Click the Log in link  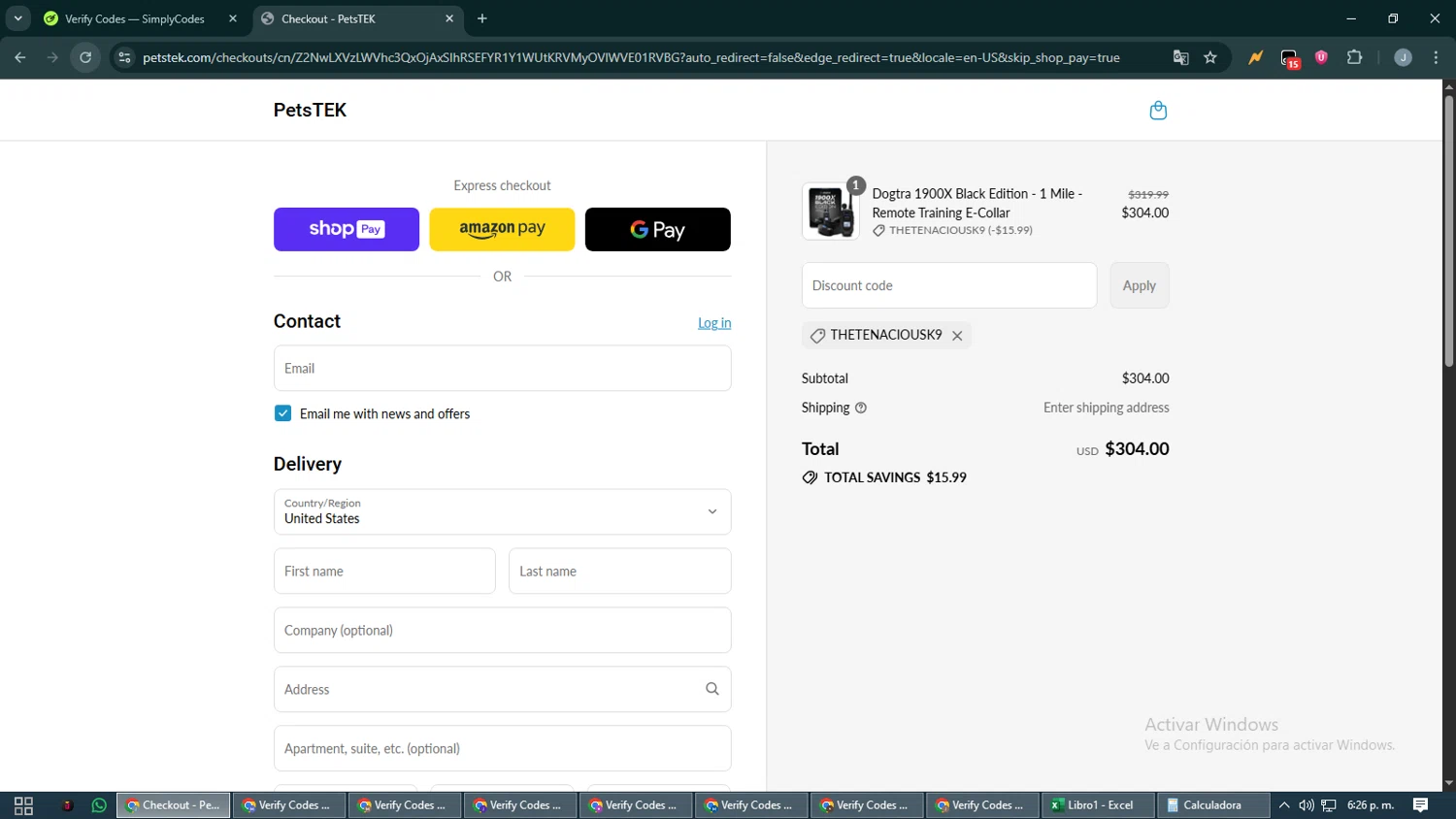coord(714,323)
